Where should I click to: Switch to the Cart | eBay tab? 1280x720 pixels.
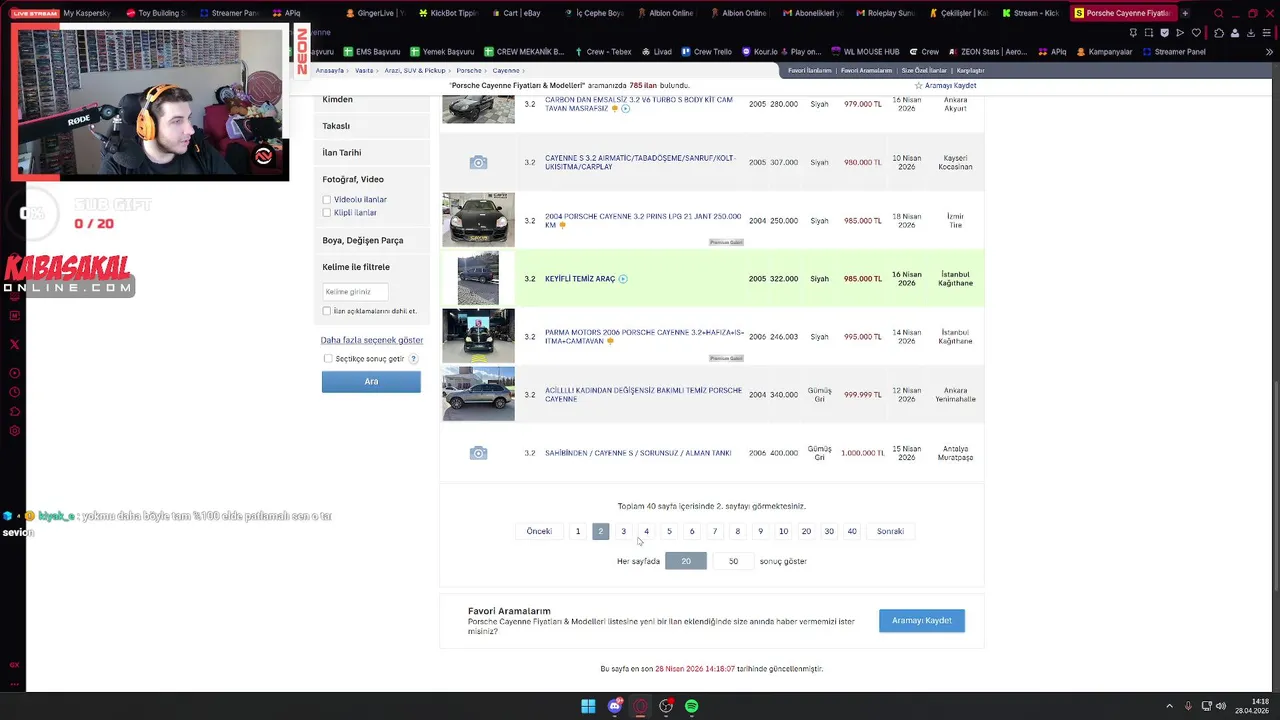[x=521, y=13]
